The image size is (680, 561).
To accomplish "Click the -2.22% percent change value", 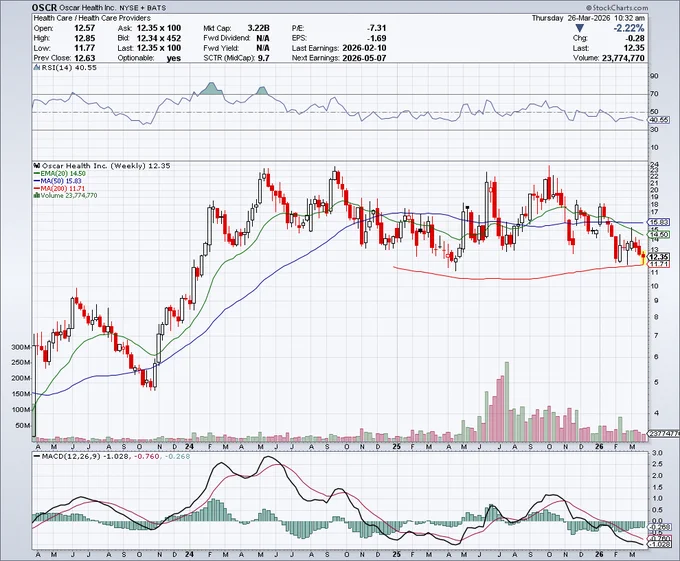I will [x=629, y=28].
